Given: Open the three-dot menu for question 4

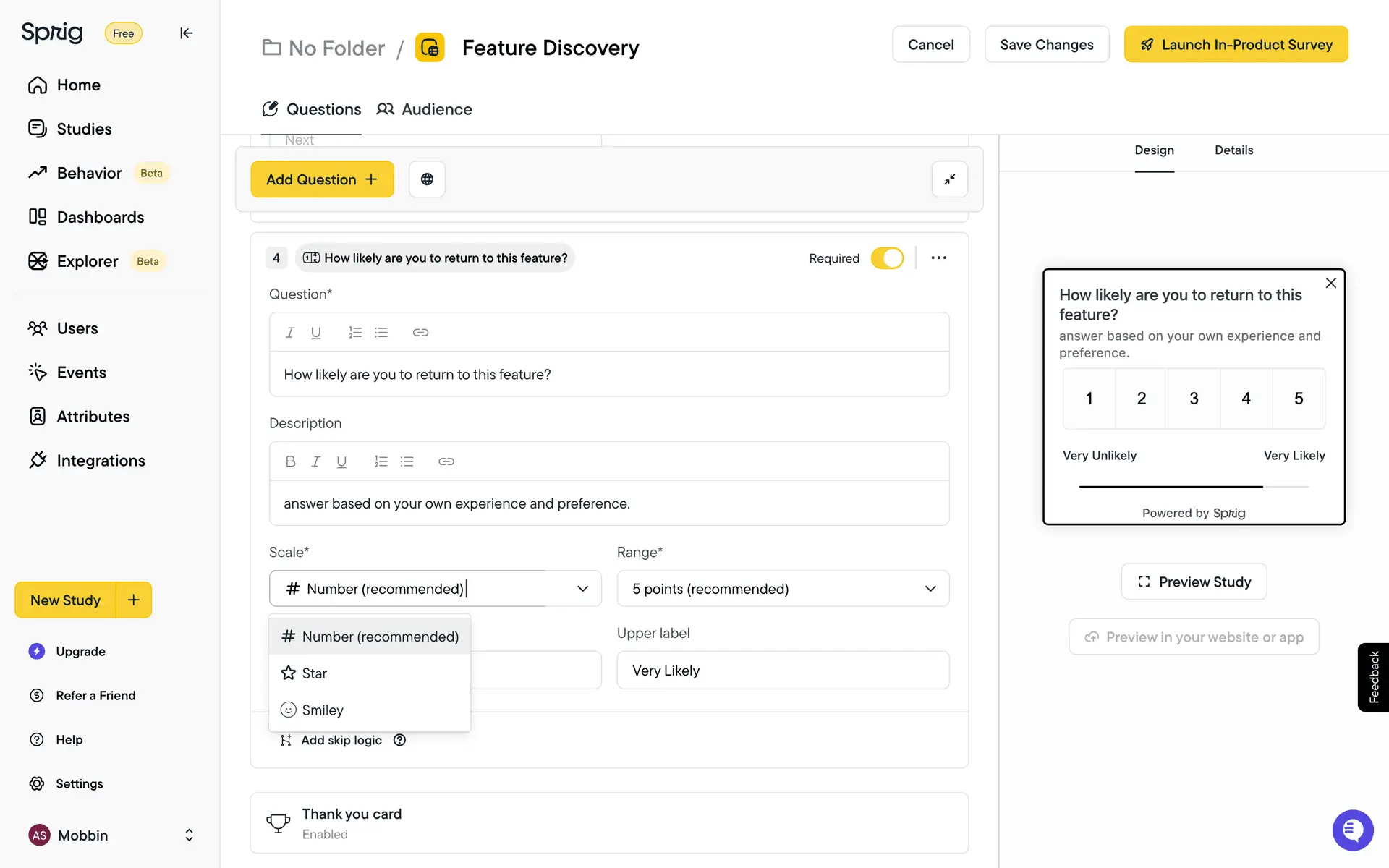Looking at the screenshot, I should click(x=938, y=258).
